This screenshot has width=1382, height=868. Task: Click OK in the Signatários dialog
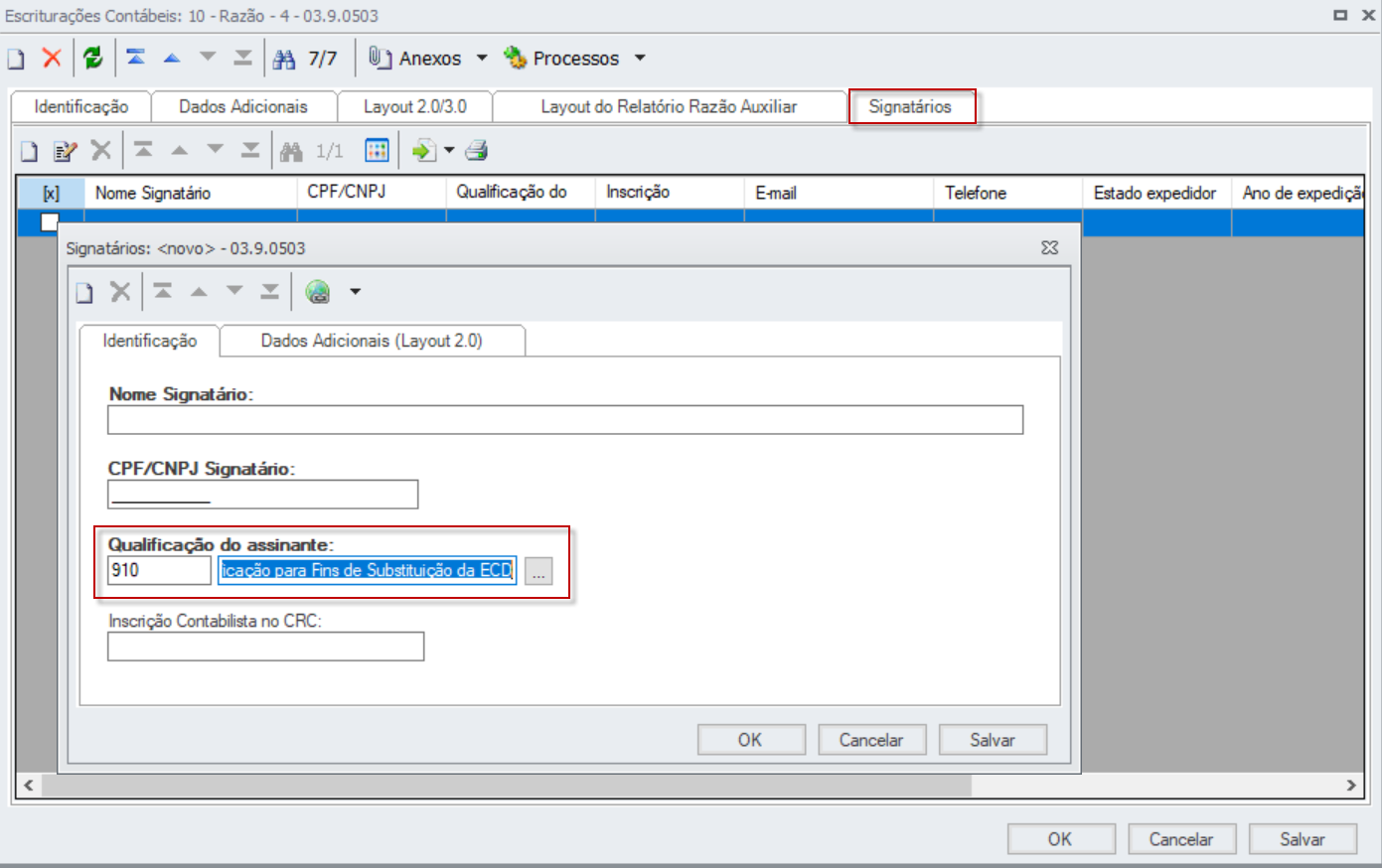(750, 740)
